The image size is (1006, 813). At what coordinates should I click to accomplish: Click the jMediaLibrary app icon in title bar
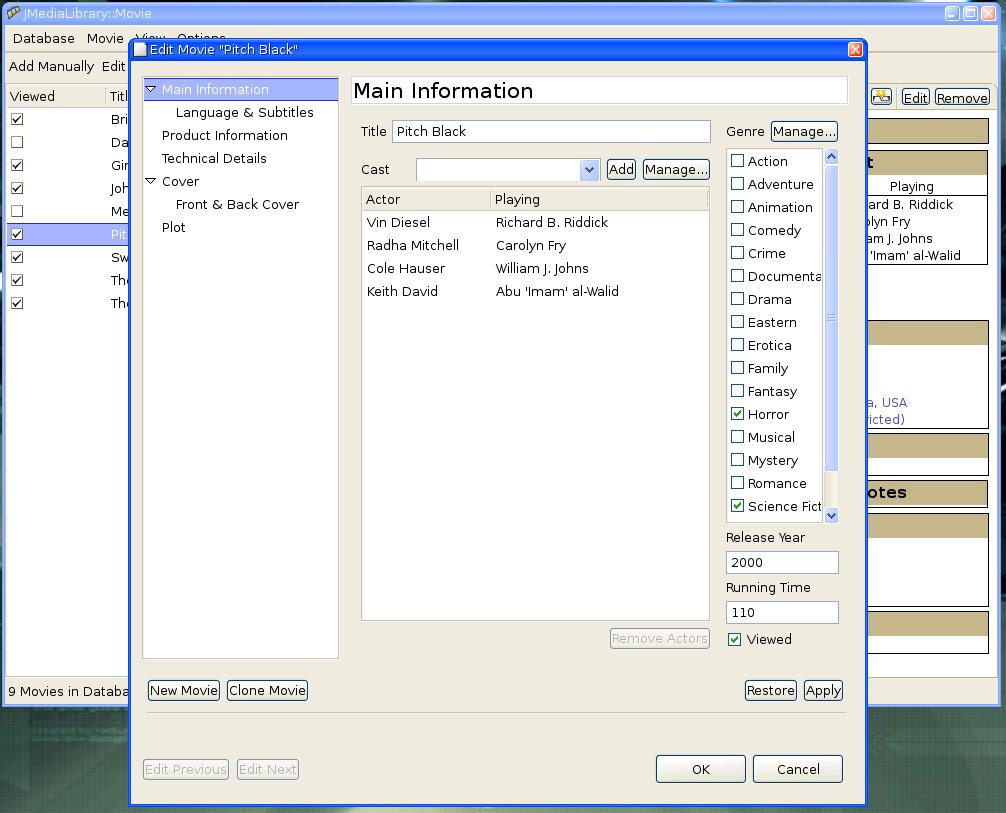[13, 11]
